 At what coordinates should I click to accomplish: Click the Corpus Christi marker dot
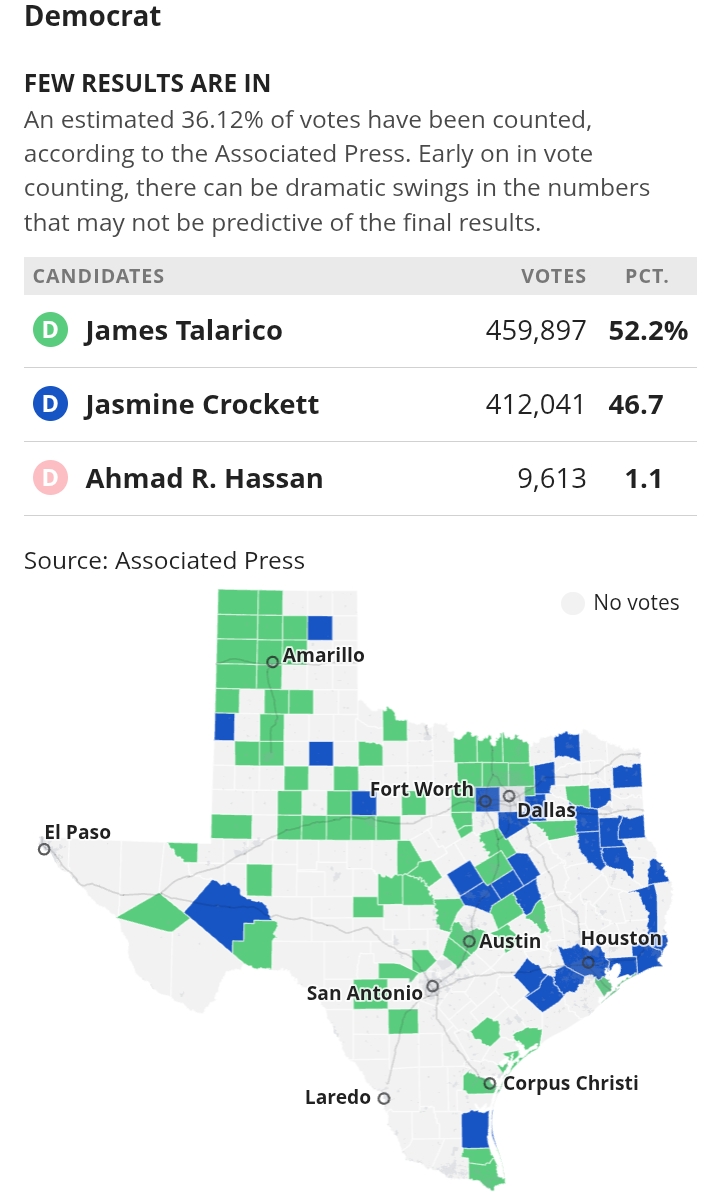(490, 1084)
